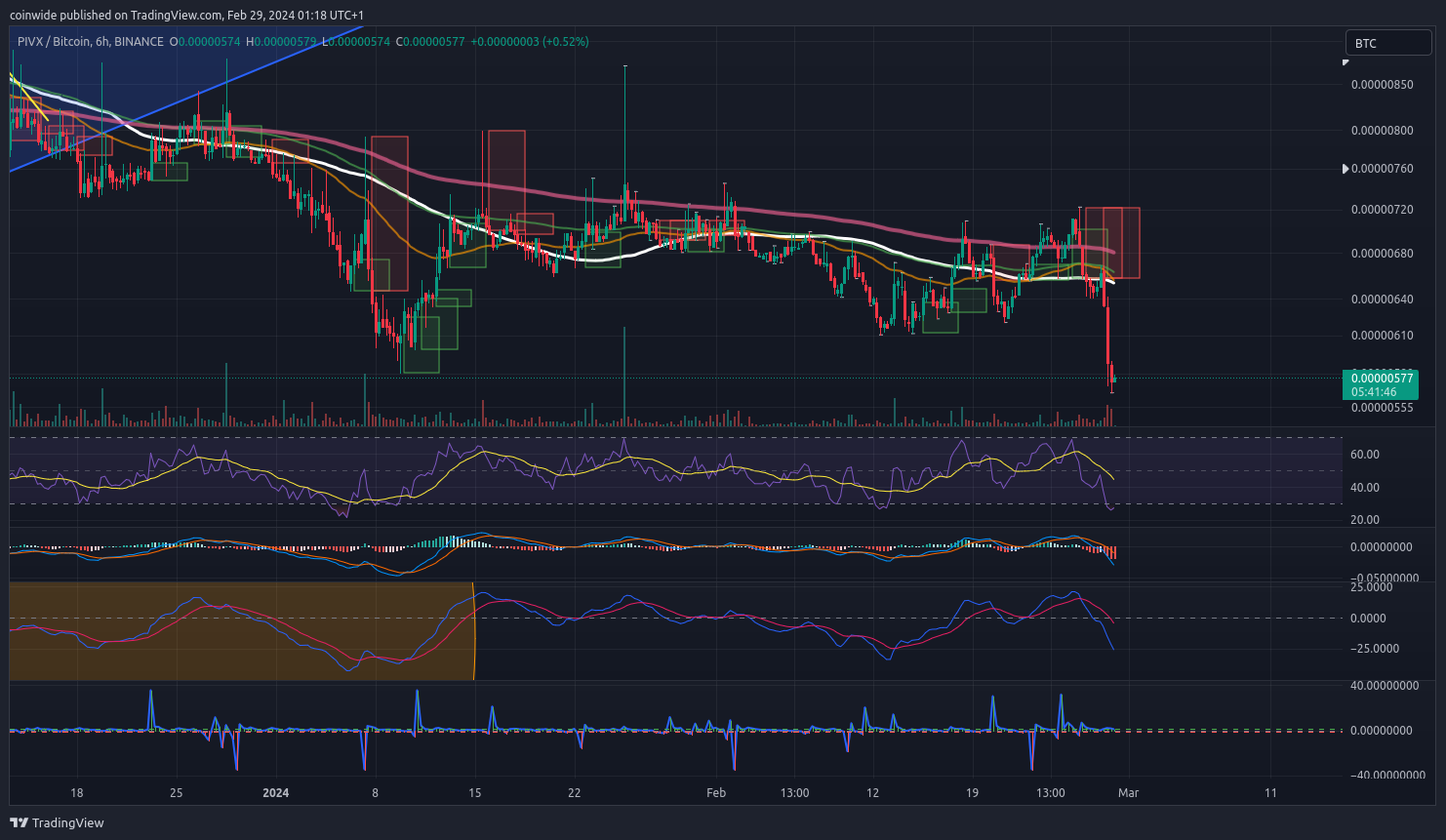Click the TradingView logo at bottom left
Viewport: 1446px width, 840px height.
tap(57, 822)
